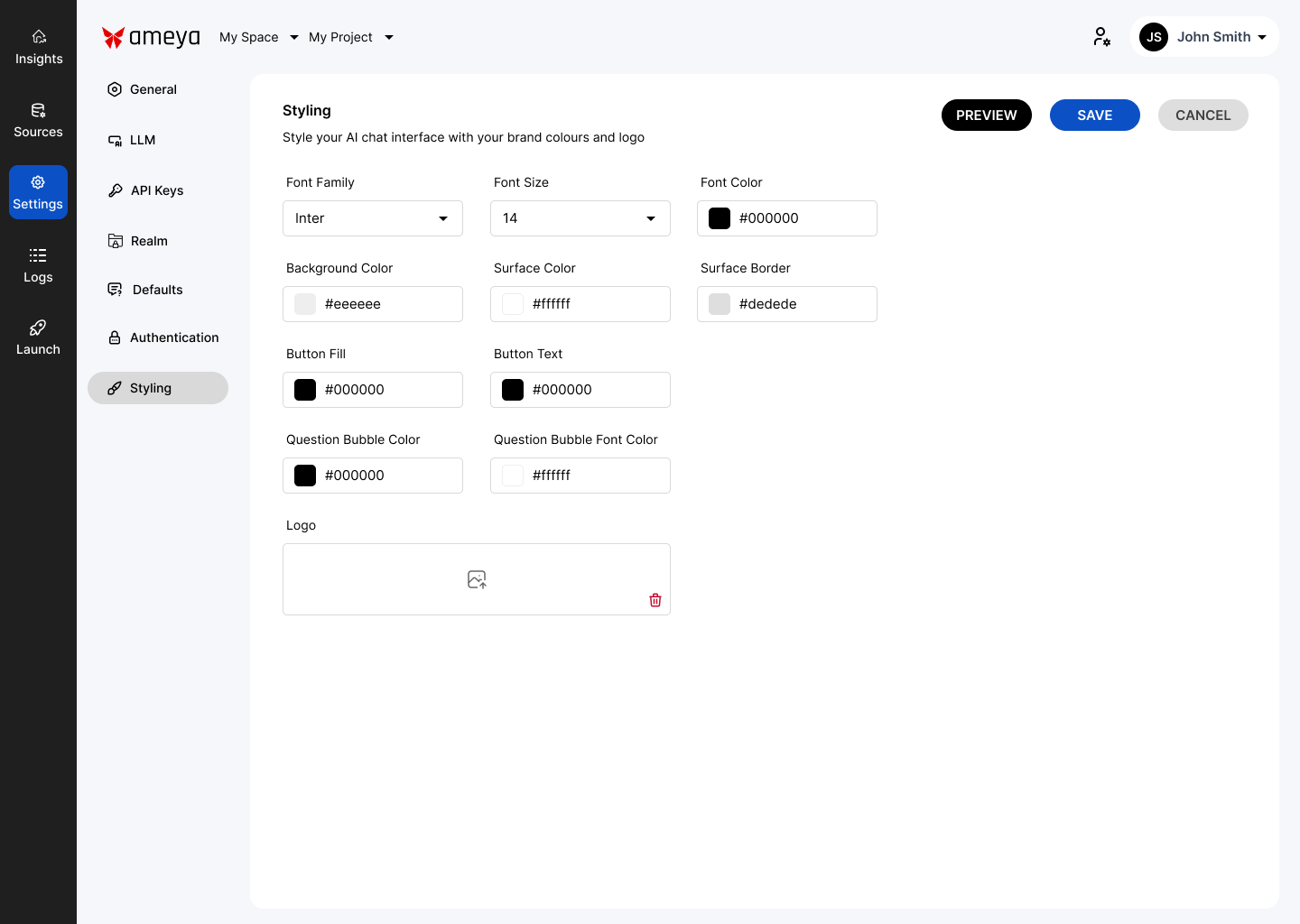Go to Sources in the sidebar
The image size is (1300, 924).
38,120
